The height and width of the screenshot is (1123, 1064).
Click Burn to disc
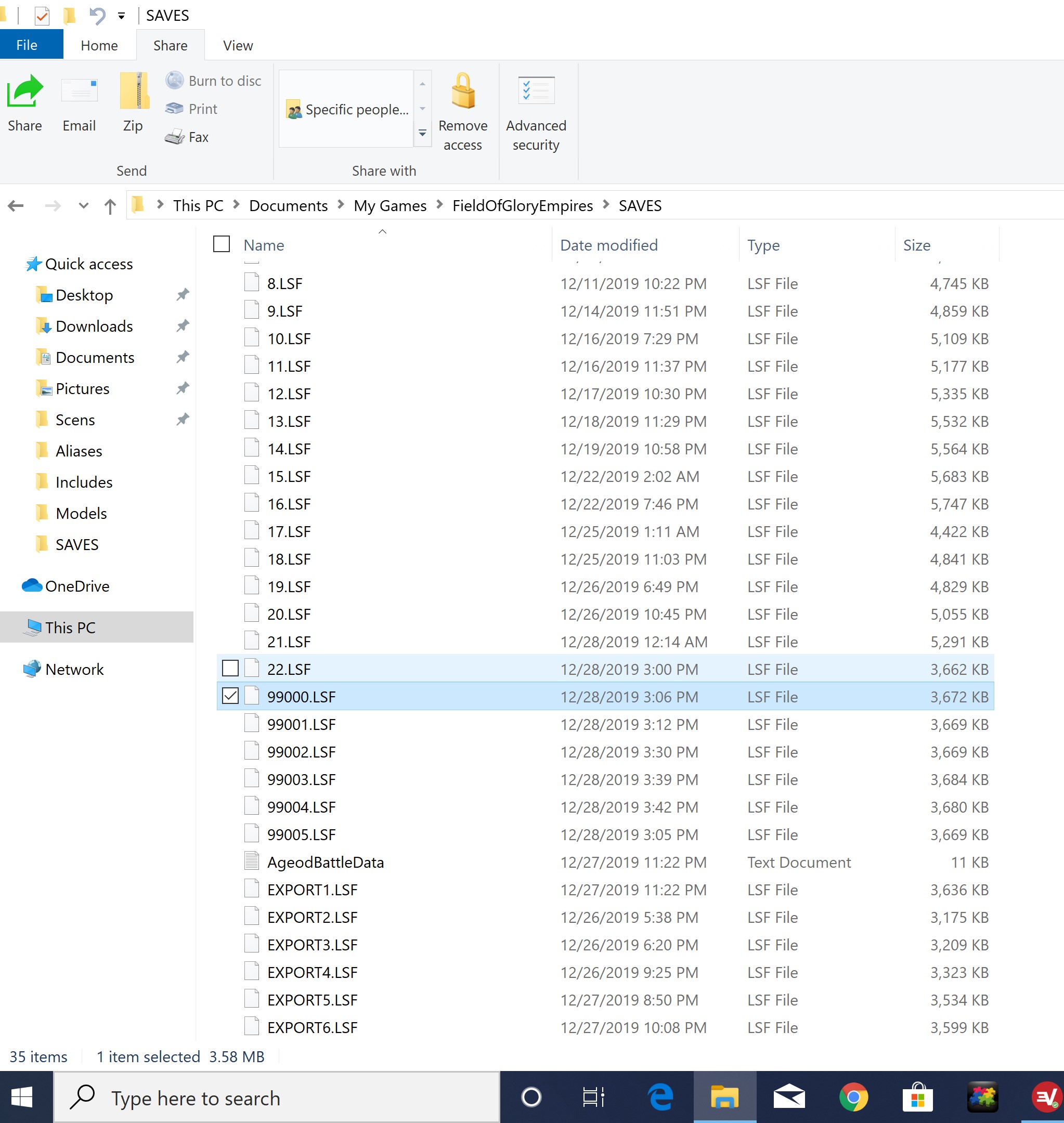[213, 81]
